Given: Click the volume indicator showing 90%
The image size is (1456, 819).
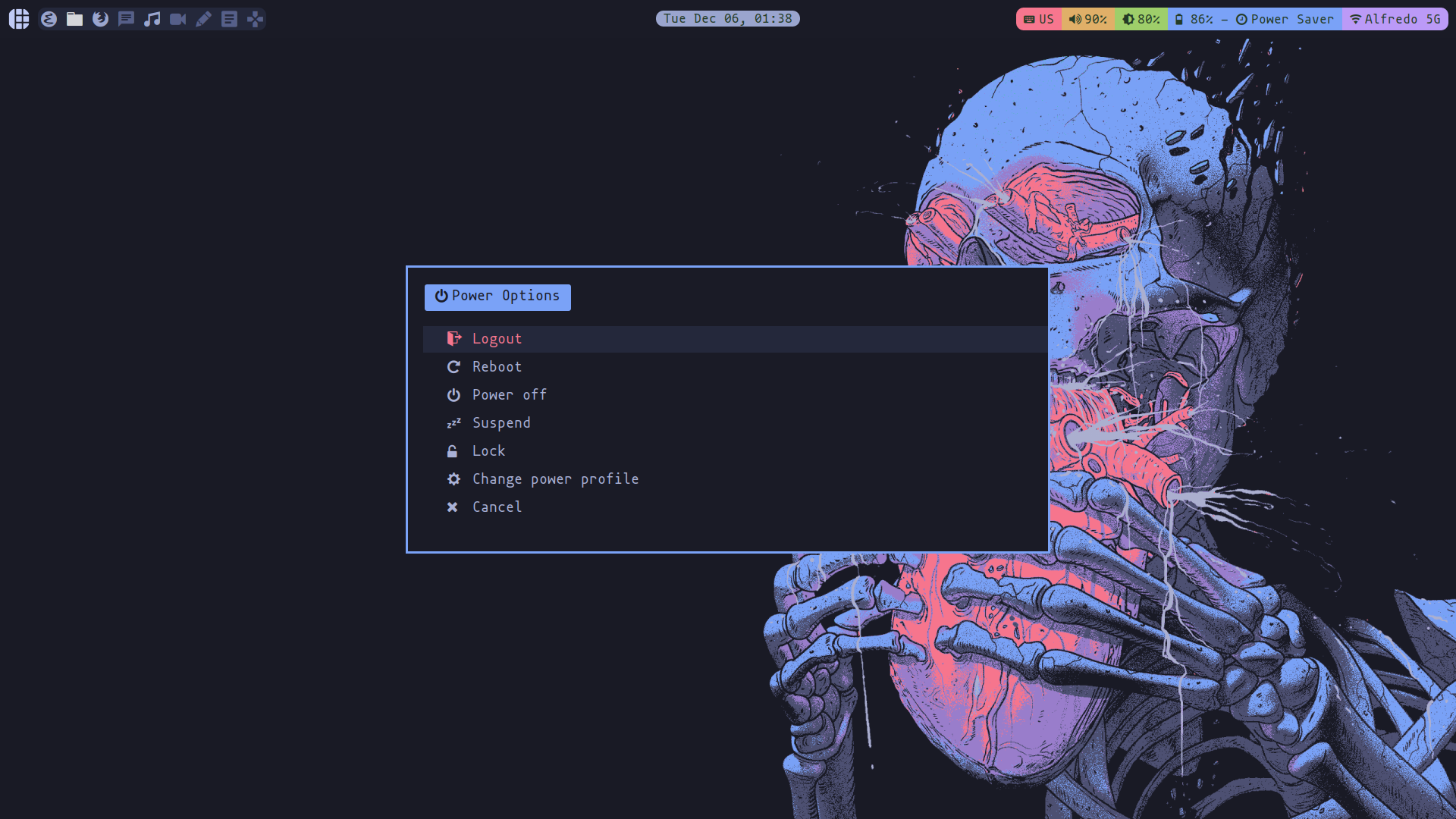Looking at the screenshot, I should (x=1088, y=18).
